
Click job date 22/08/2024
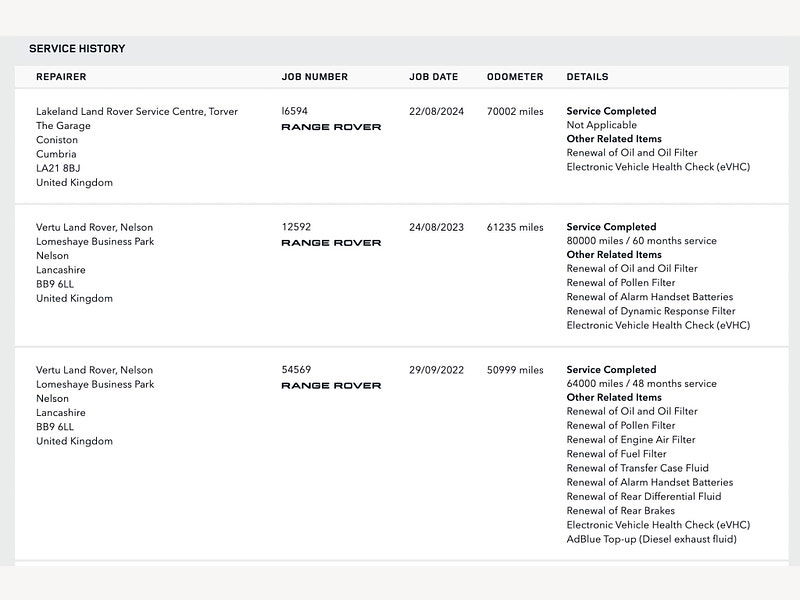(x=436, y=111)
